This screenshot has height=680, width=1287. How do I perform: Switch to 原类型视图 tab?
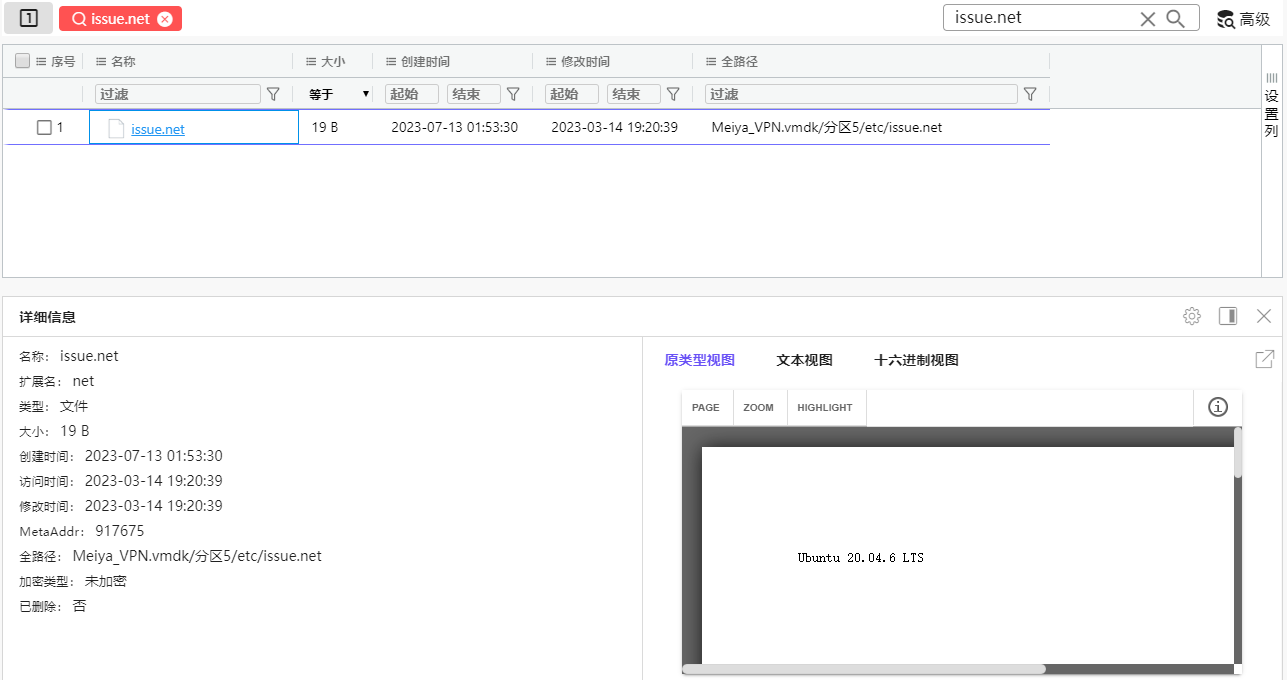[700, 360]
